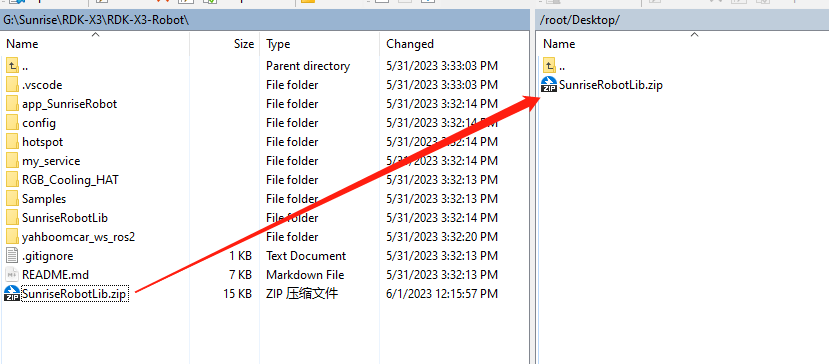Select the hotspot folder row
This screenshot has height=364, width=829.
pos(264,142)
